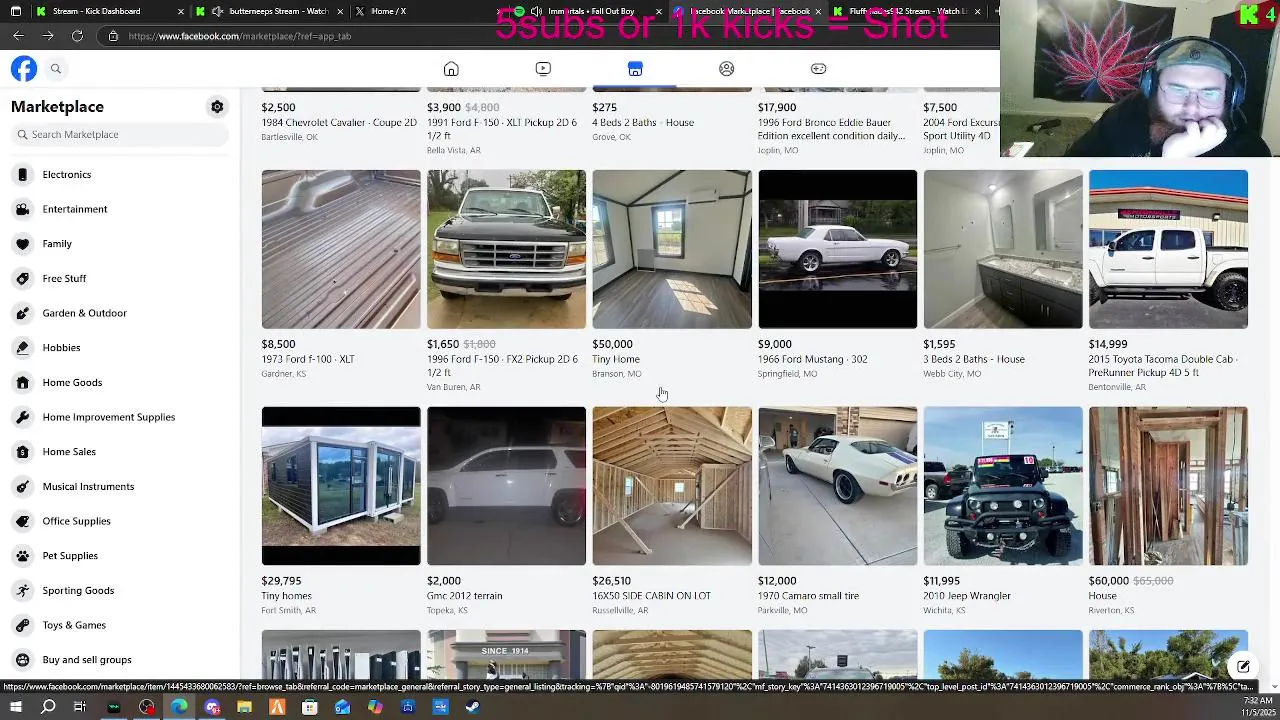Click the 1984 Chevrolet Cavalier title

tap(339, 122)
